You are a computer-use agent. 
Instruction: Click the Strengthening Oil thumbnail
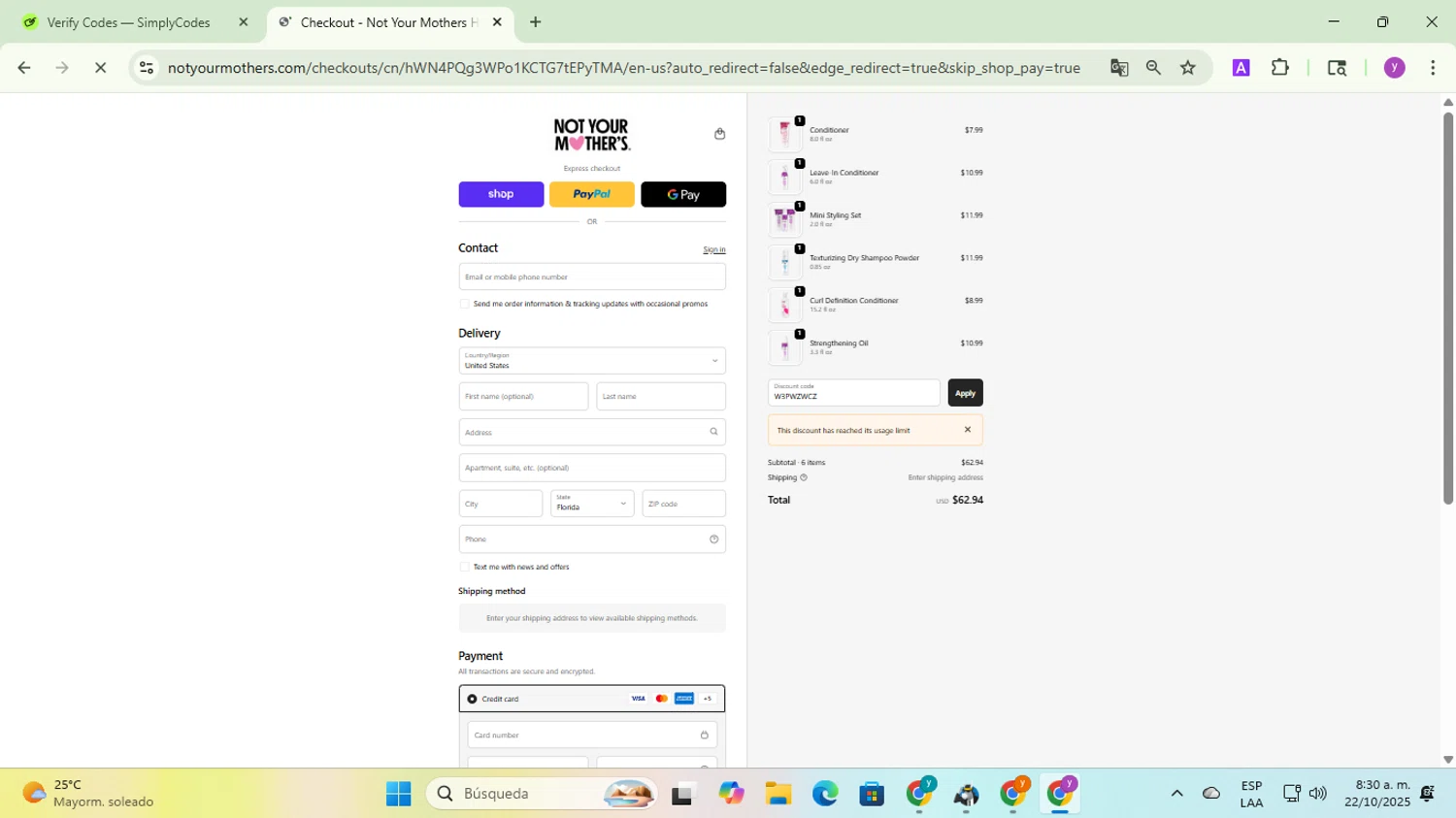[784, 348]
